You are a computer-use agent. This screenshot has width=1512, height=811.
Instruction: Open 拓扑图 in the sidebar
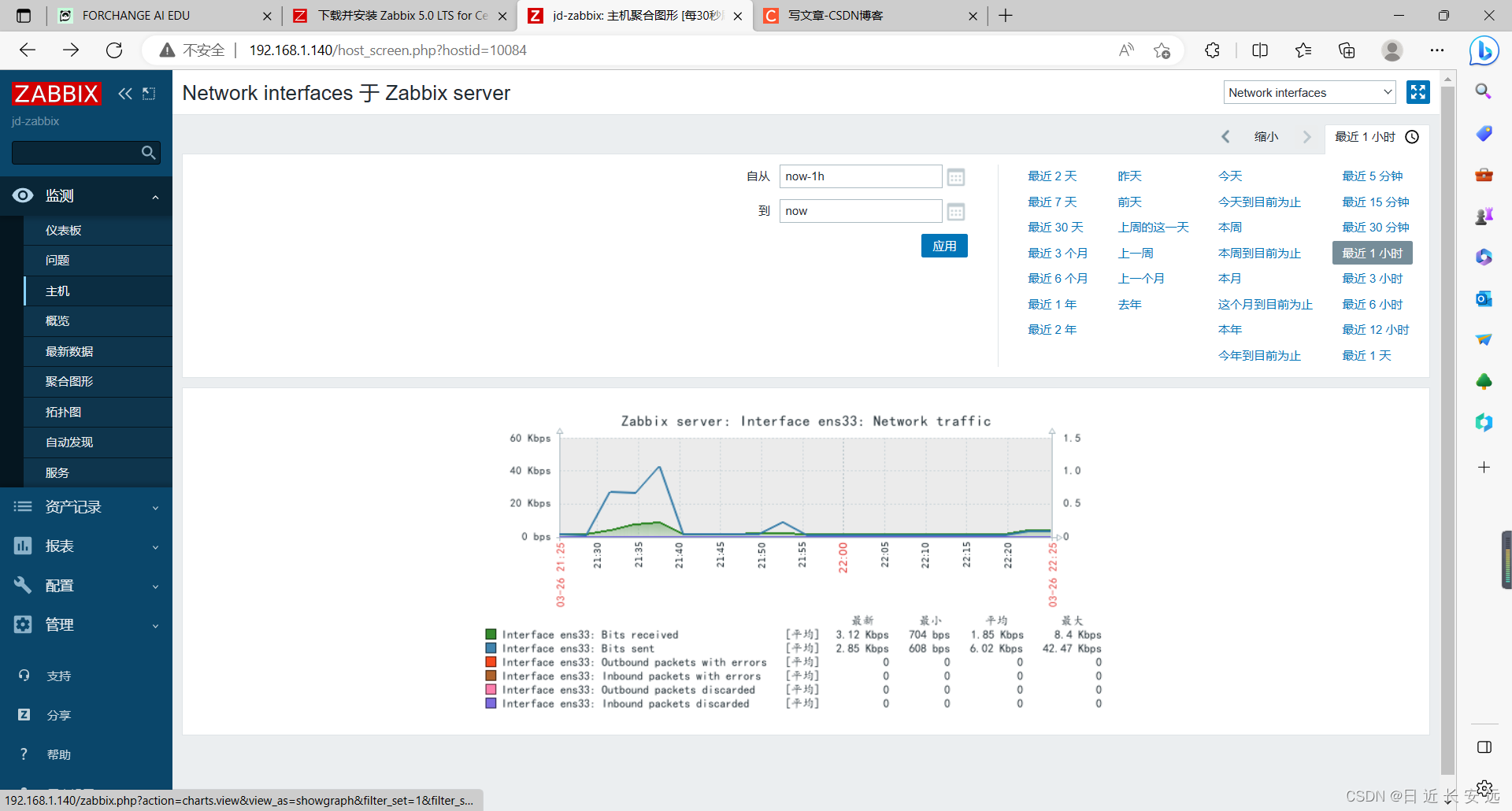98,413
